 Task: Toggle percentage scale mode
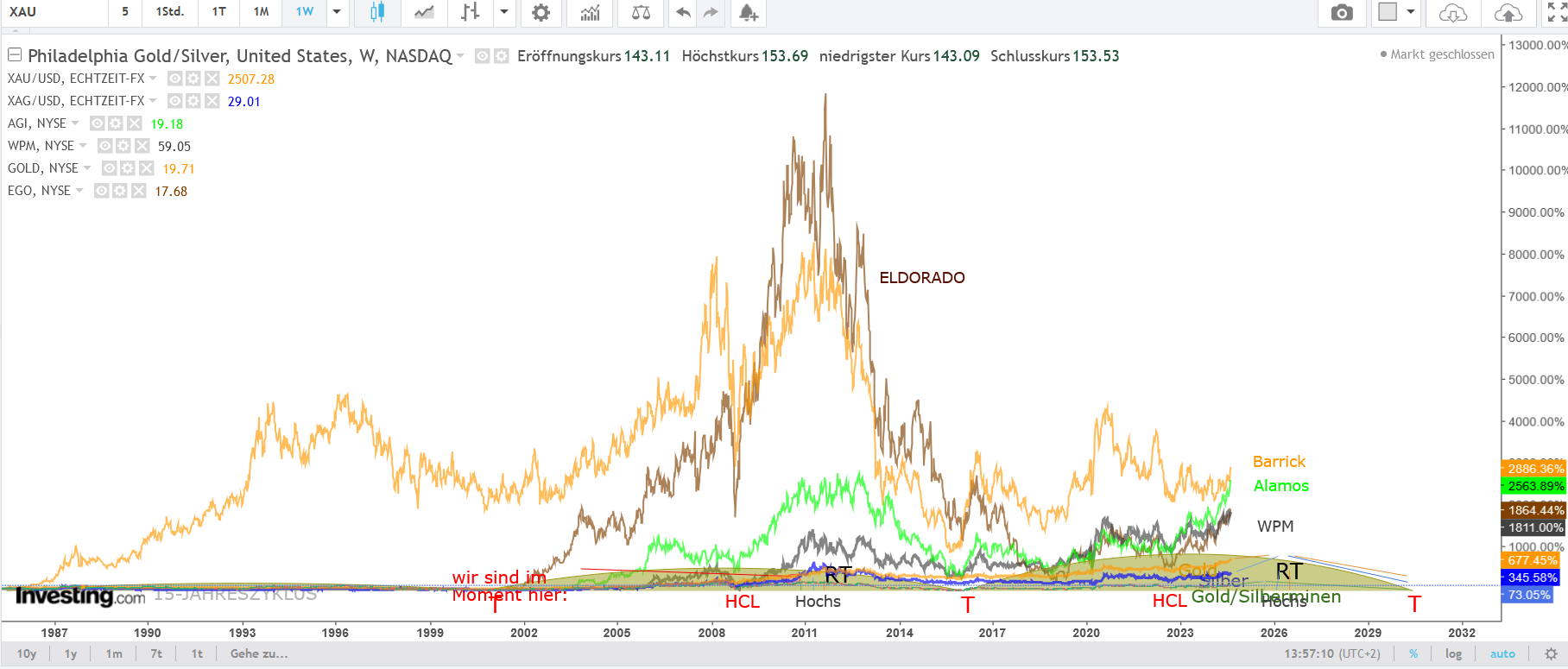tap(1413, 653)
